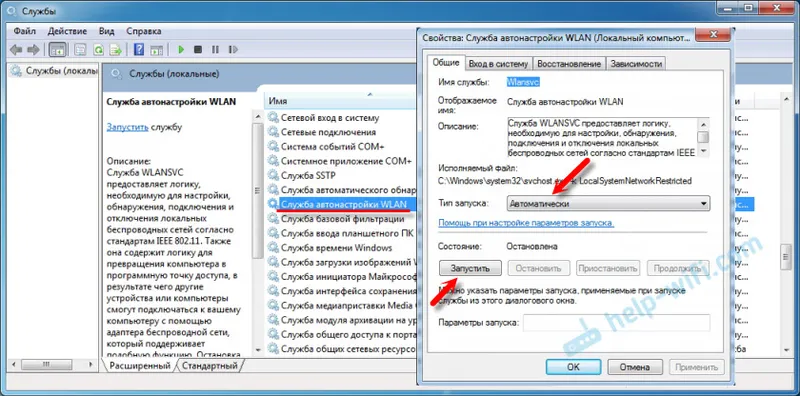Open the Файл menu
The image size is (800, 396).
pos(24,31)
